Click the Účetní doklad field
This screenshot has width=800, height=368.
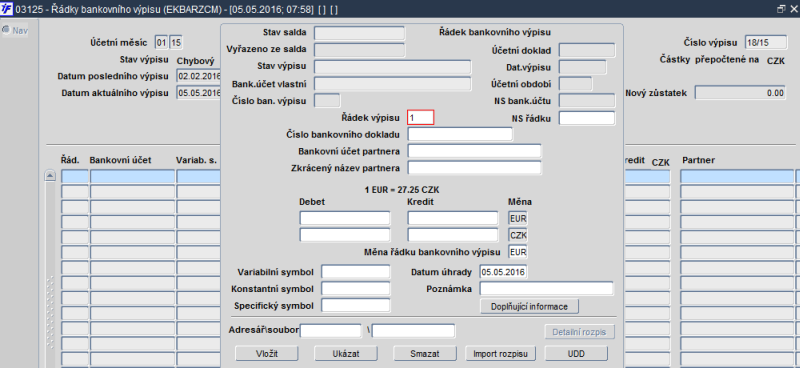coord(587,50)
